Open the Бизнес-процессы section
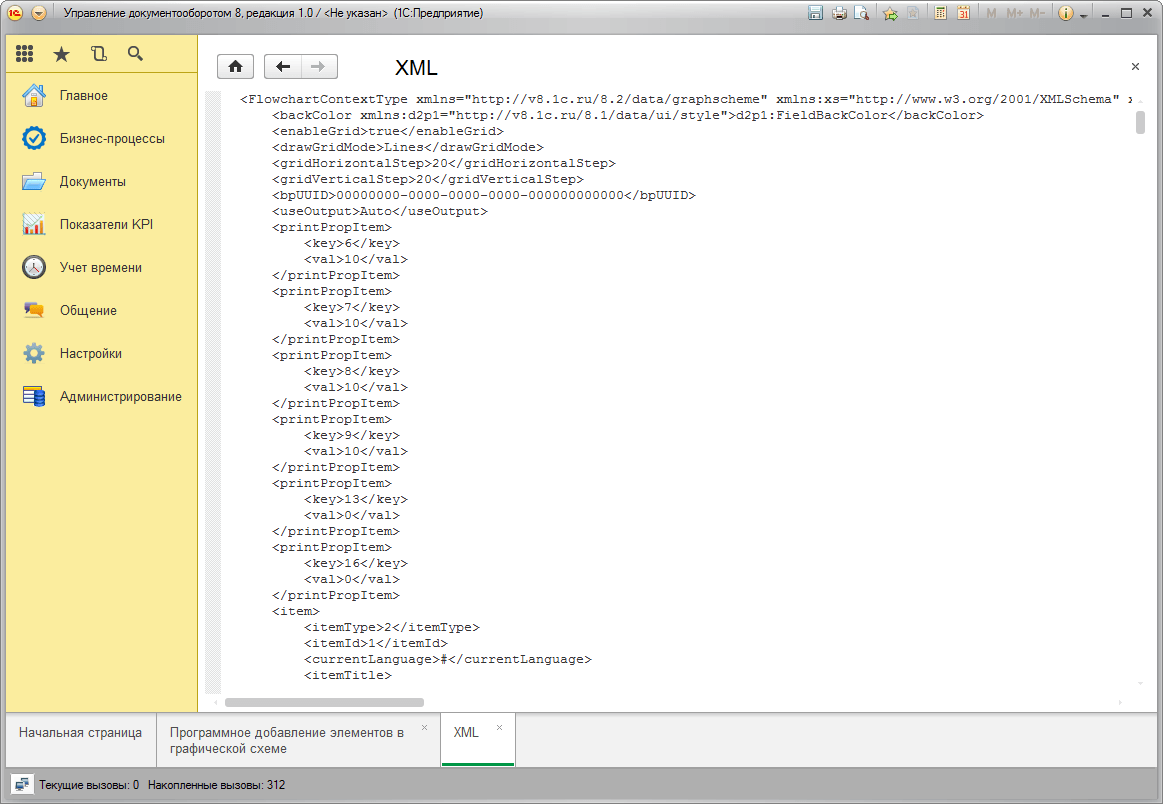 click(112, 139)
